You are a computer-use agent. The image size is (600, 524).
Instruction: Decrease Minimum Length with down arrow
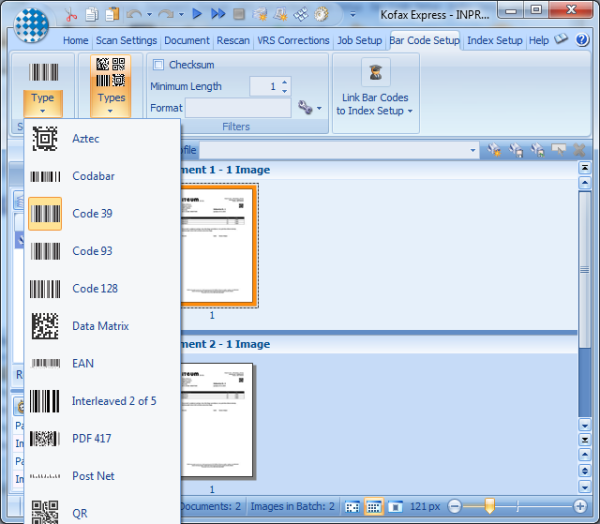pyautogui.click(x=284, y=91)
